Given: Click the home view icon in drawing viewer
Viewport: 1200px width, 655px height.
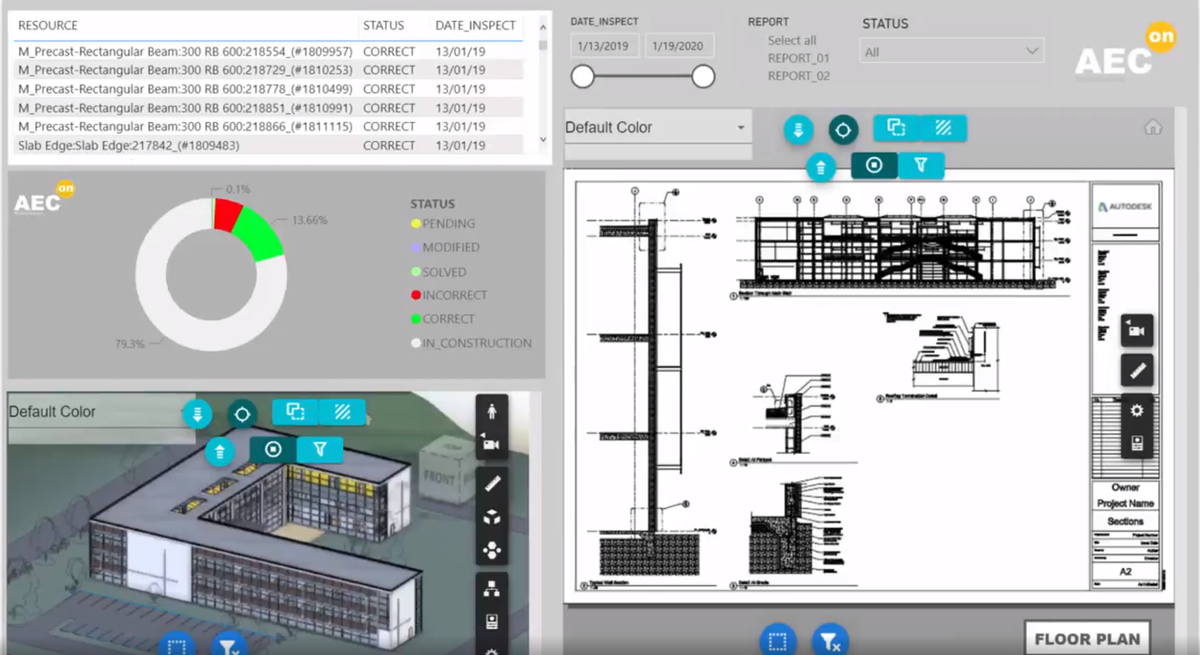Looking at the screenshot, I should [1153, 127].
